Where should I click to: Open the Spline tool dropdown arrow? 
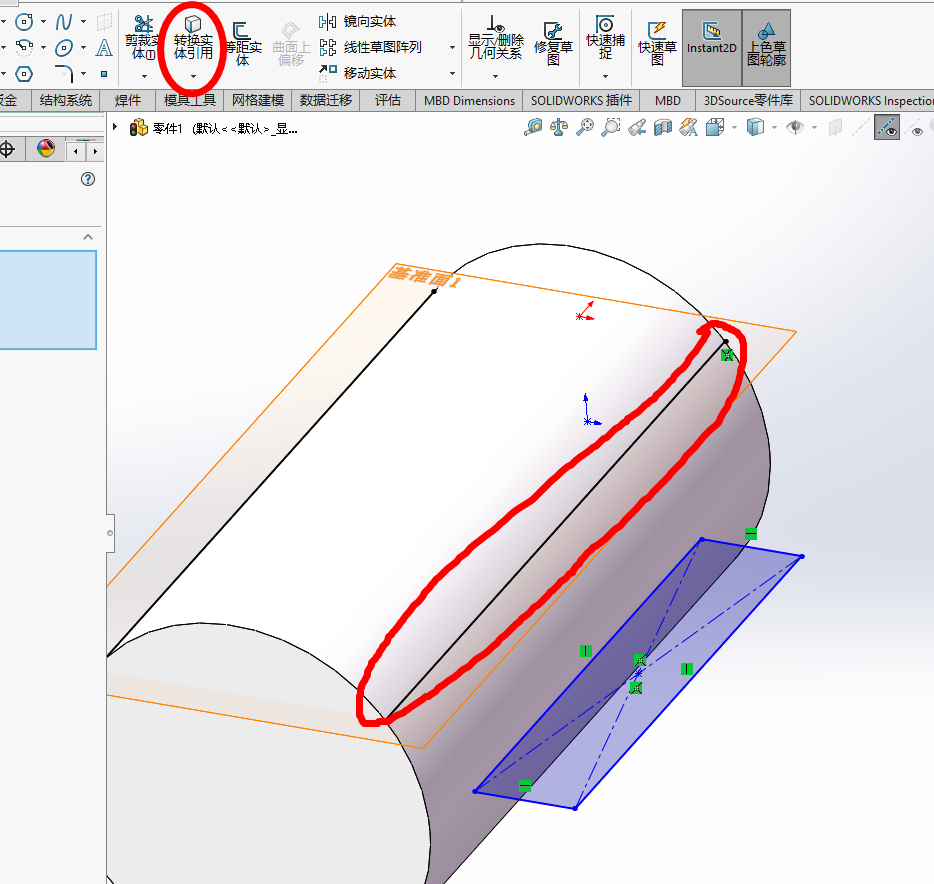(83, 22)
